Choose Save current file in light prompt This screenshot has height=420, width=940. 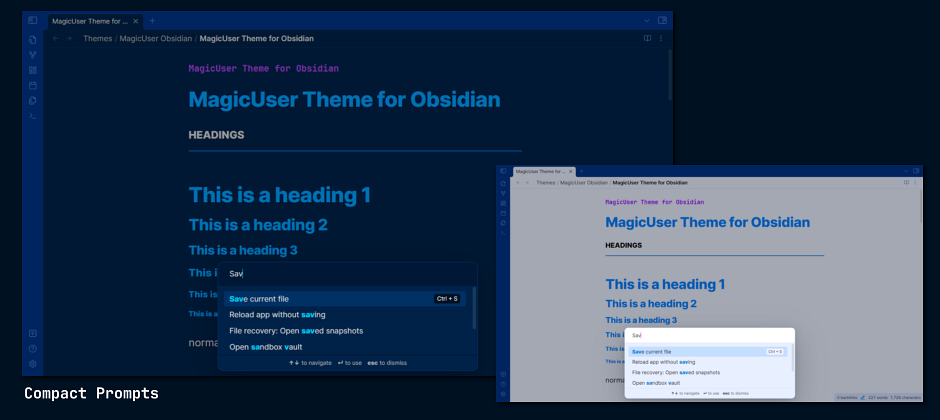tap(707, 352)
